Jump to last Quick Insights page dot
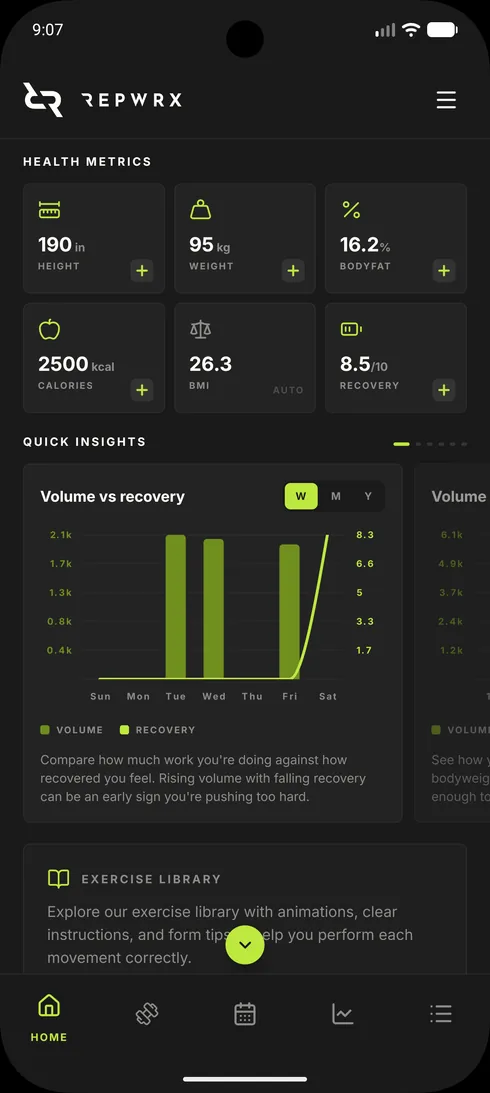490x1093 pixels. tap(464, 443)
